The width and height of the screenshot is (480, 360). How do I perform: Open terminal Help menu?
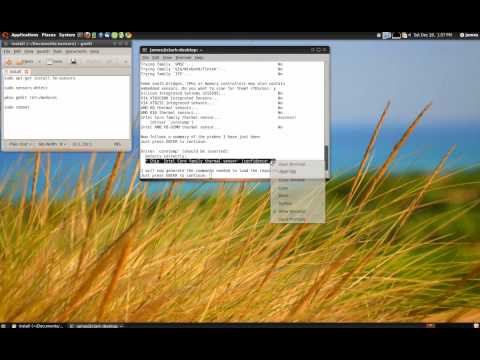point(199,58)
